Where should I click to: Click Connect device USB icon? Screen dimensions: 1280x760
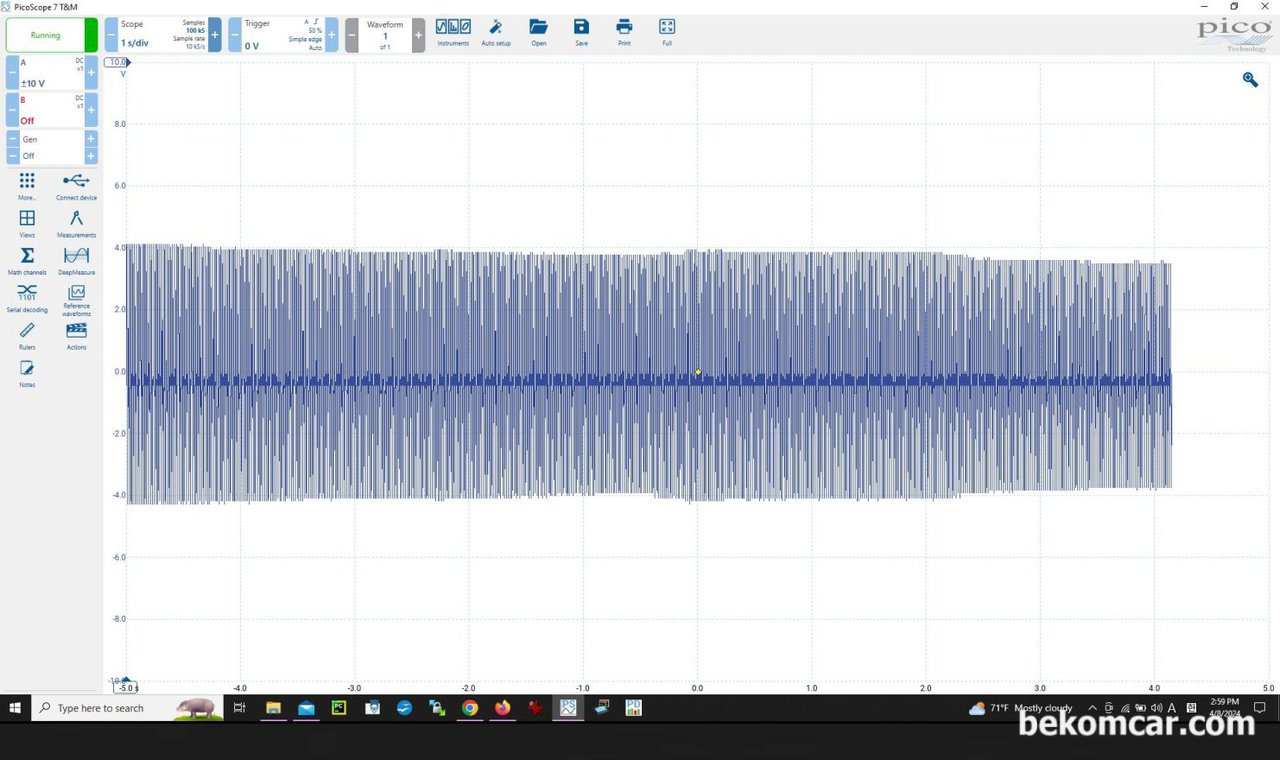(76, 186)
